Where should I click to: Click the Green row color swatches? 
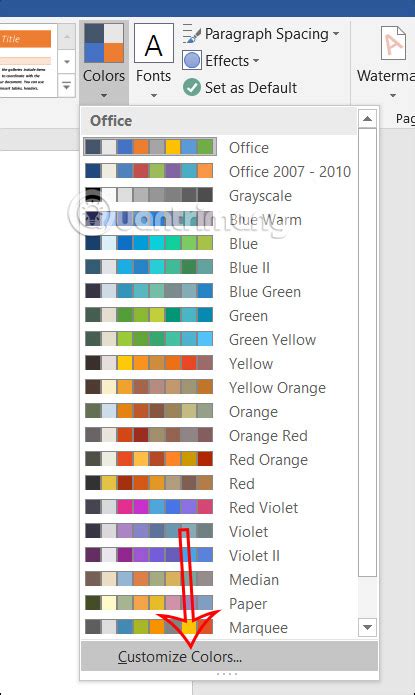149,315
